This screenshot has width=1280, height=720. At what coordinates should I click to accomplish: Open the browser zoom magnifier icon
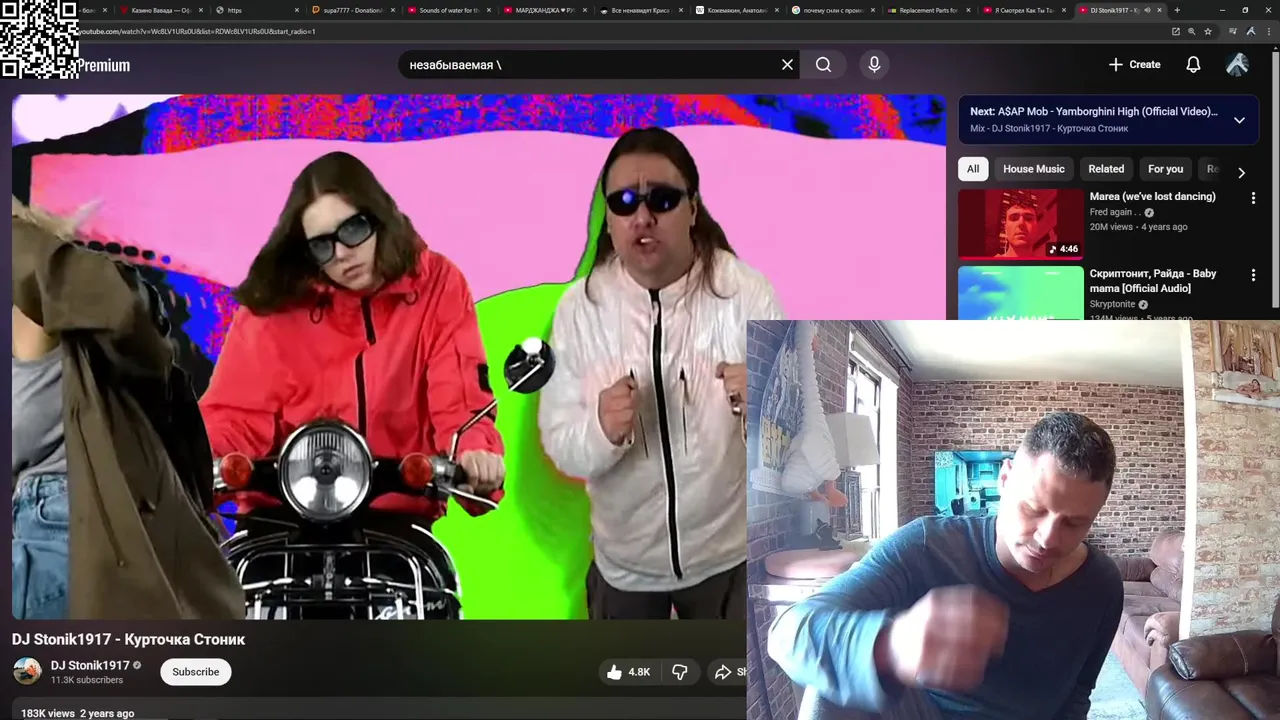(x=1192, y=31)
